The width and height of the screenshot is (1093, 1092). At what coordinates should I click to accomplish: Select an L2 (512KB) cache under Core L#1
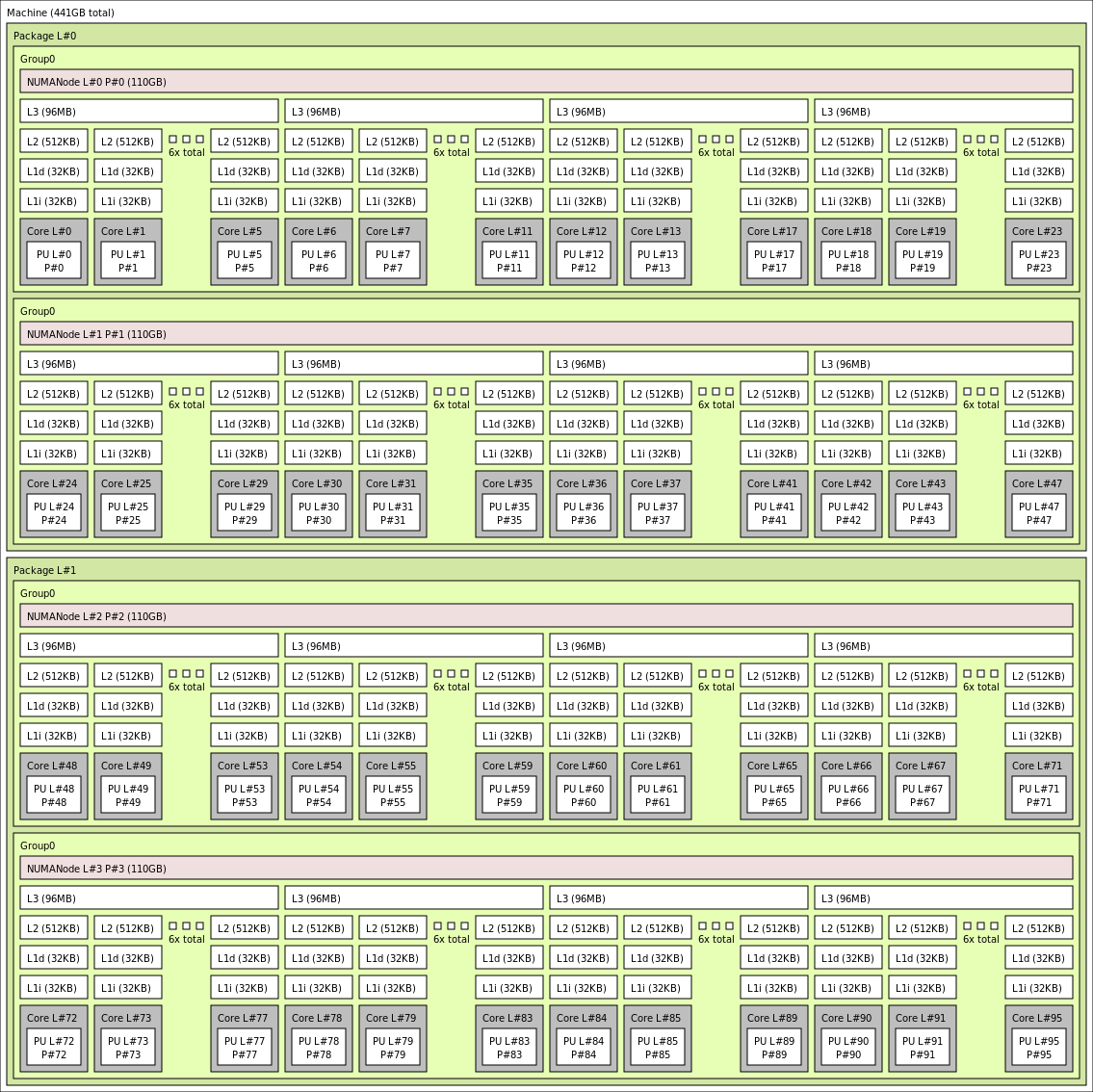coord(128,141)
